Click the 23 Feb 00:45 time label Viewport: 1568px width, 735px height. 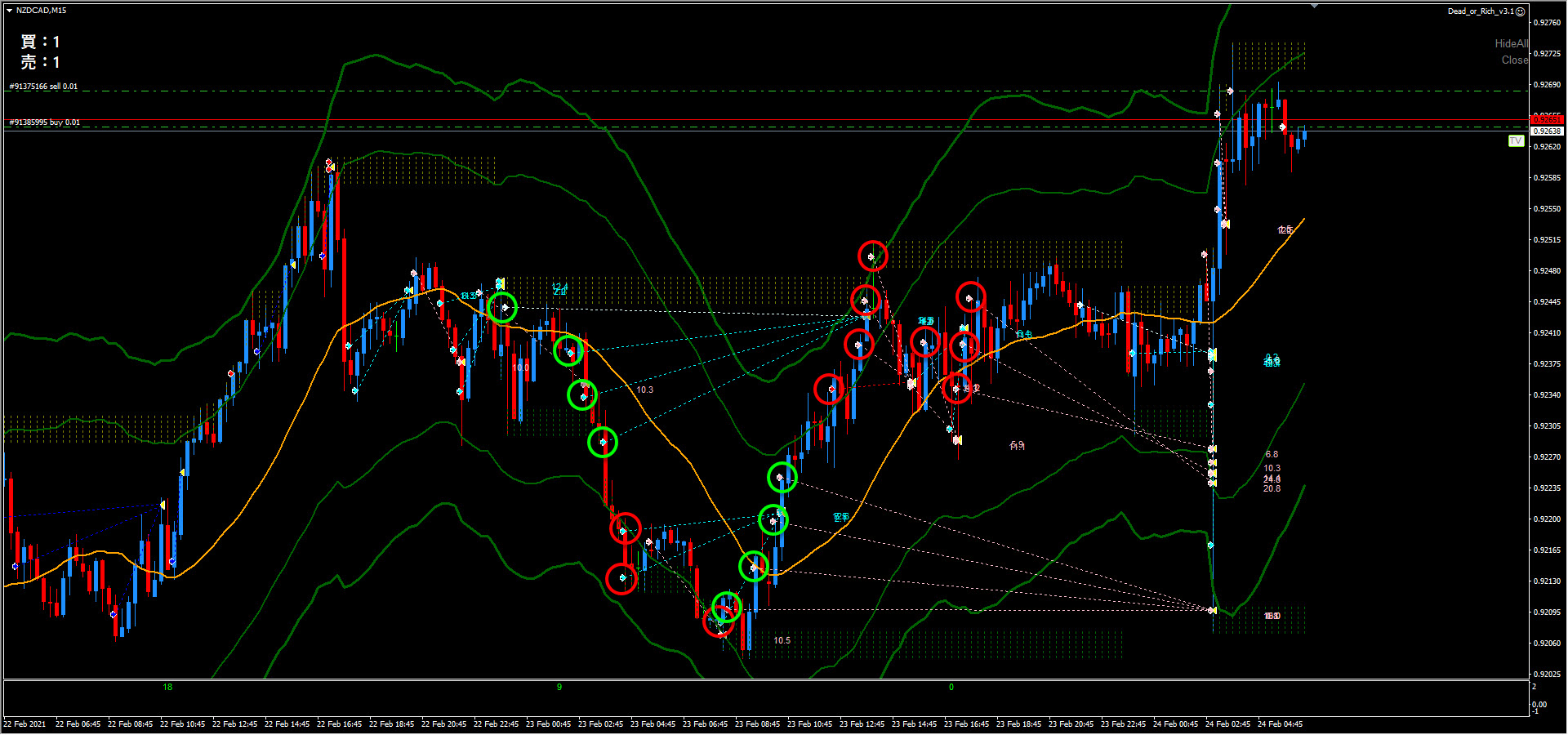[x=549, y=724]
